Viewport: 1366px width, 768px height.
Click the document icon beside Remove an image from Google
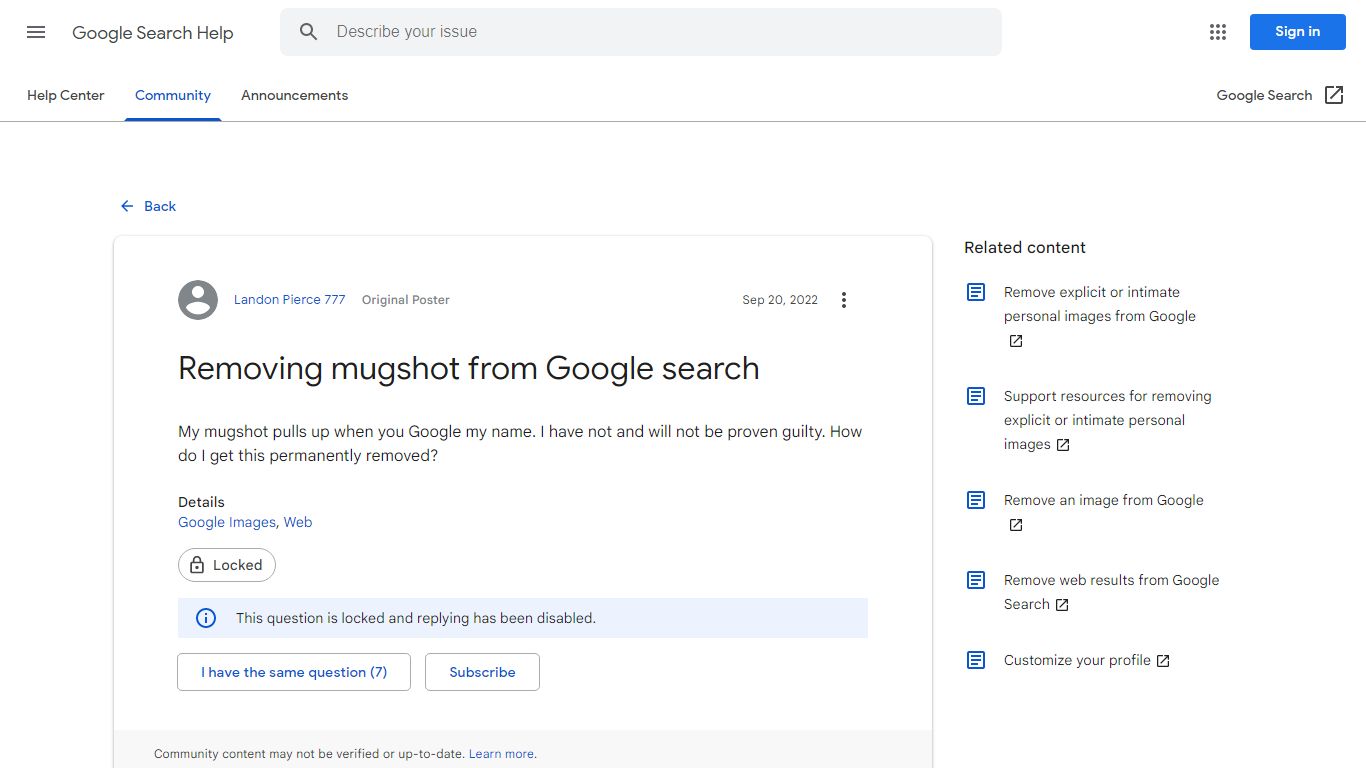tap(975, 499)
